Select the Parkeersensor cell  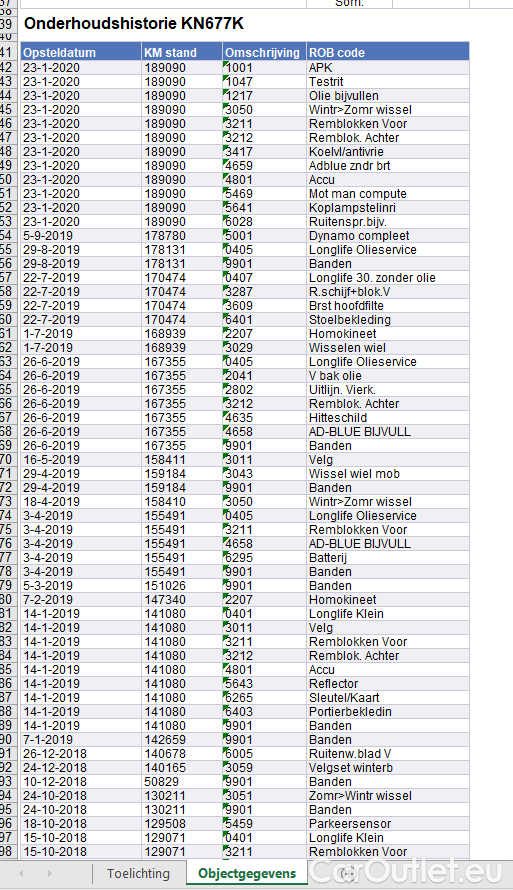click(x=388, y=824)
